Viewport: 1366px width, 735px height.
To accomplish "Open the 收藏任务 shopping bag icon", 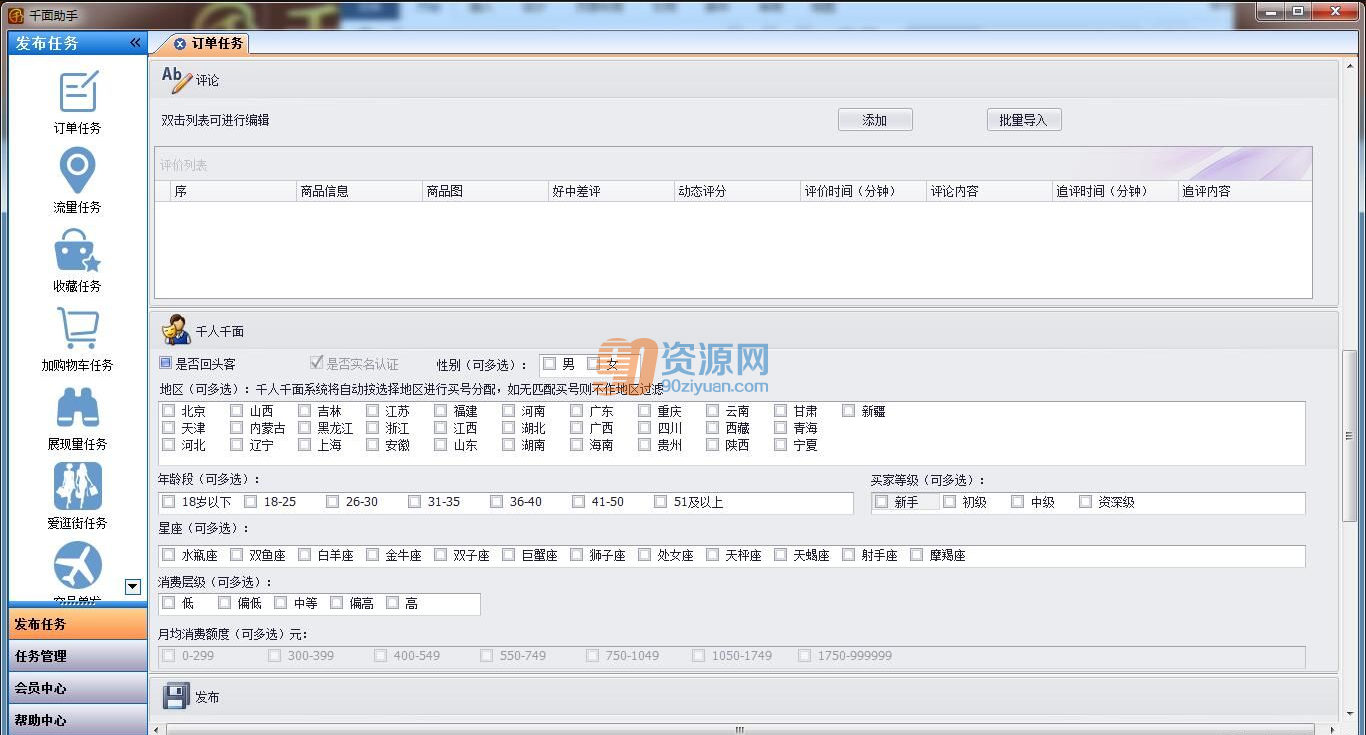I will pyautogui.click(x=78, y=251).
